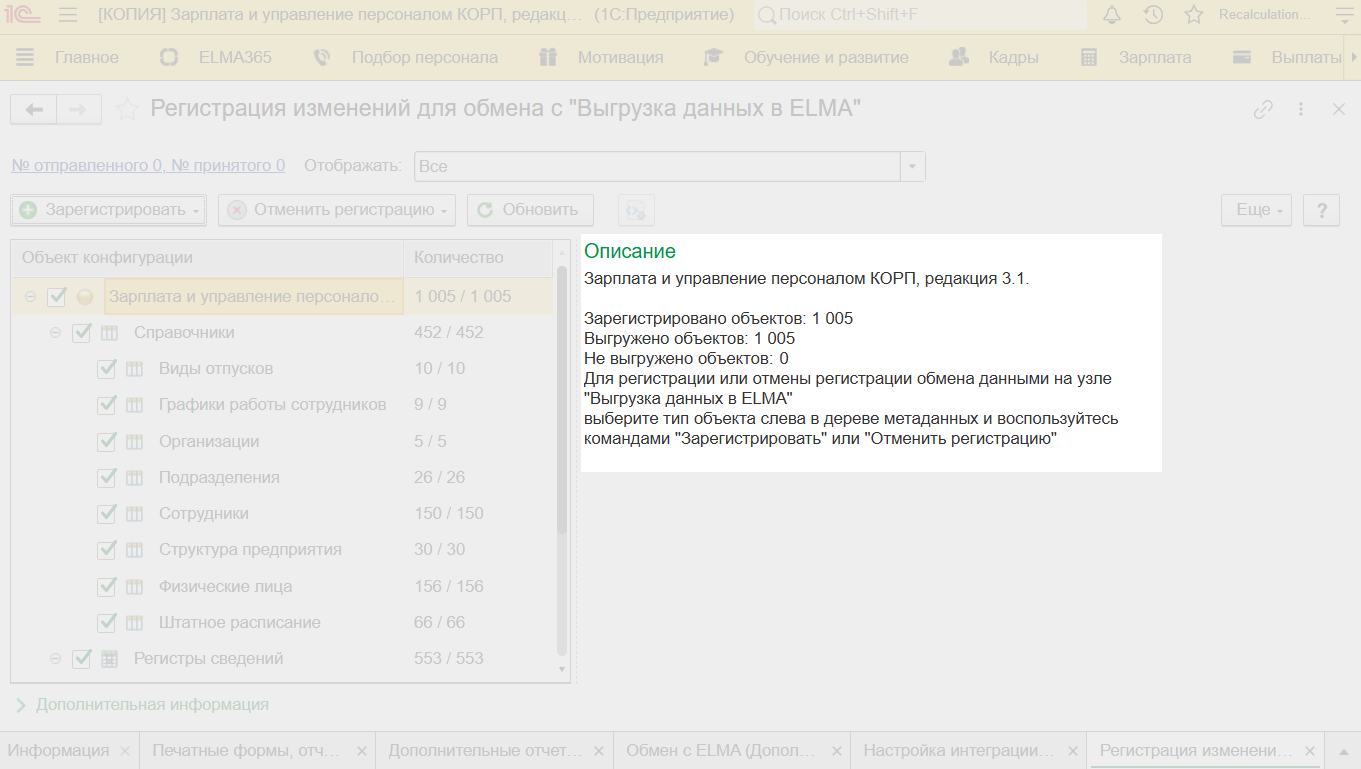Toggle the Регистры сведений checkbox
Image resolution: width=1361 pixels, height=769 pixels.
point(82,659)
